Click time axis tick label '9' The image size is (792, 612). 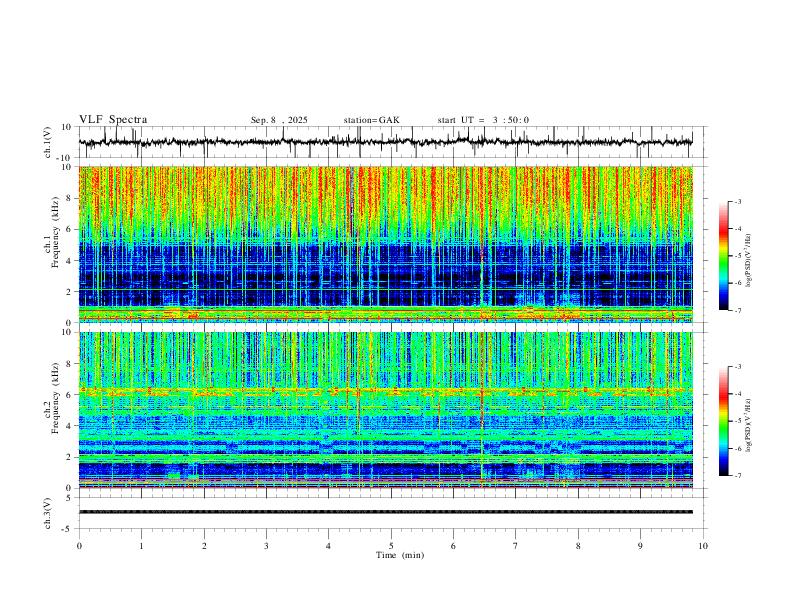(640, 546)
